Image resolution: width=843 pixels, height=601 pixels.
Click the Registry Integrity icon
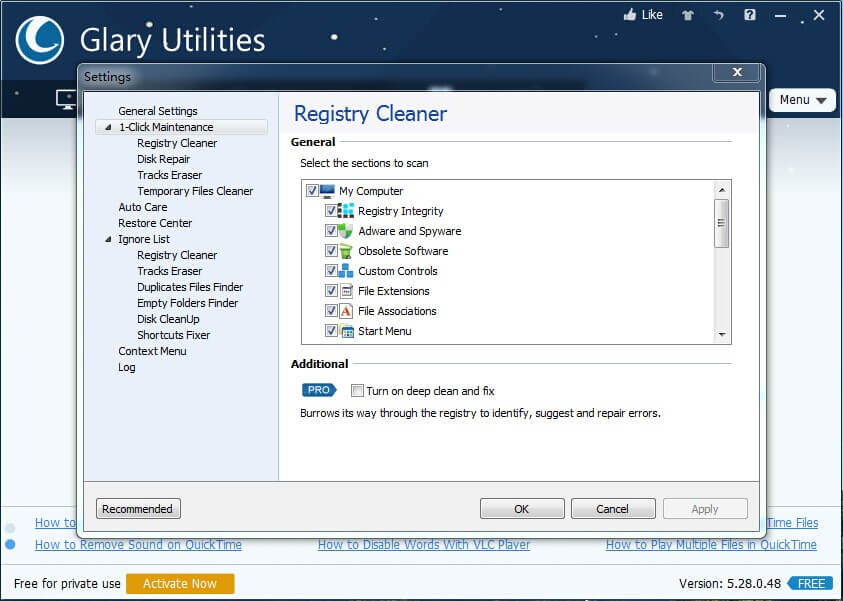click(346, 211)
